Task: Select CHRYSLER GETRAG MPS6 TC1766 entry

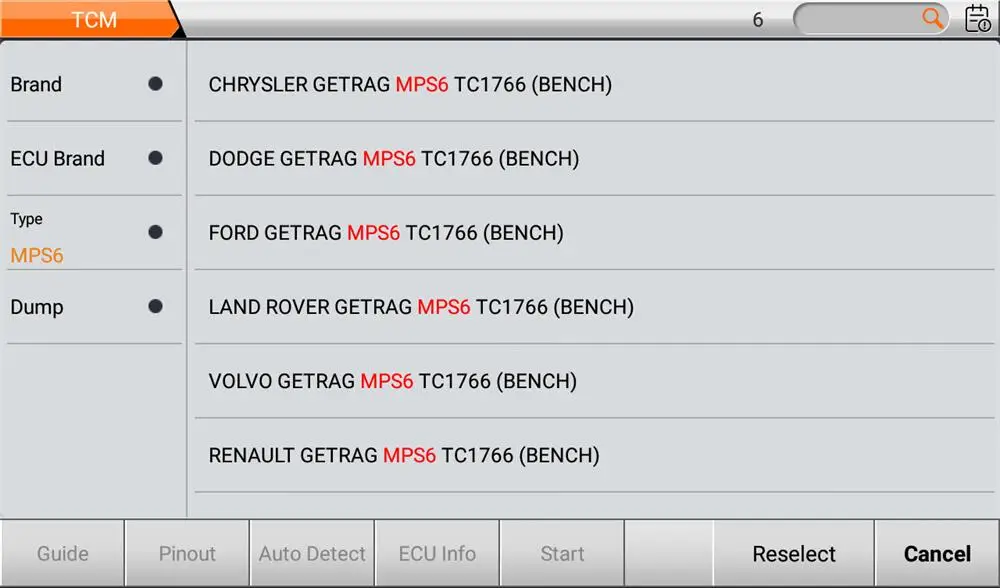Action: 410,85
